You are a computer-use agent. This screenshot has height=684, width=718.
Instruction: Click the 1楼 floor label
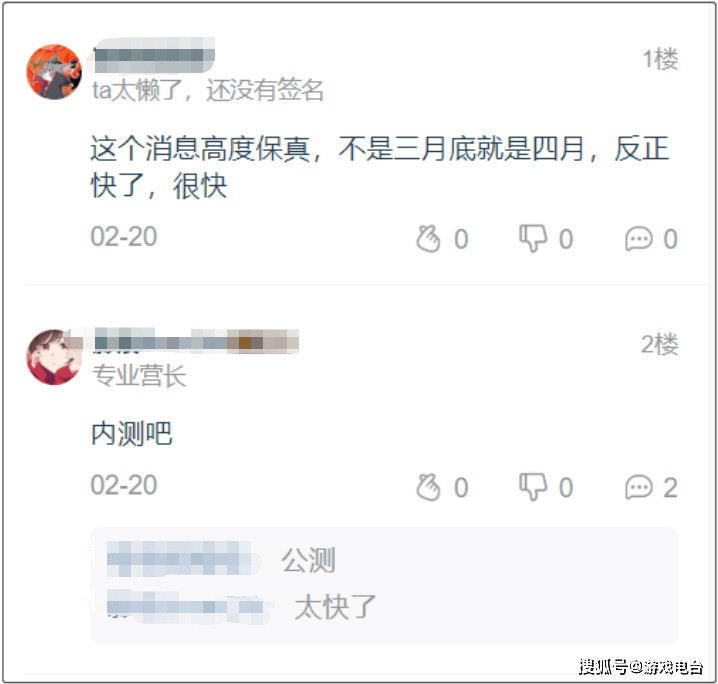pyautogui.click(x=660, y=59)
